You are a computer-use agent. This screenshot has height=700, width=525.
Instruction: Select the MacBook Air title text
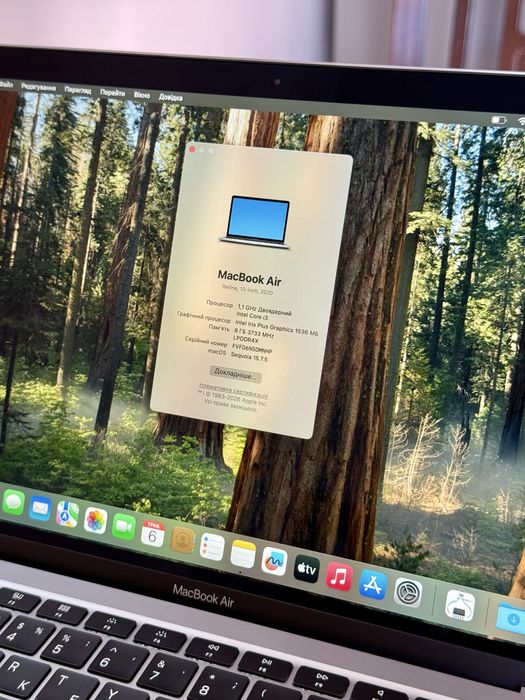[x=249, y=277]
